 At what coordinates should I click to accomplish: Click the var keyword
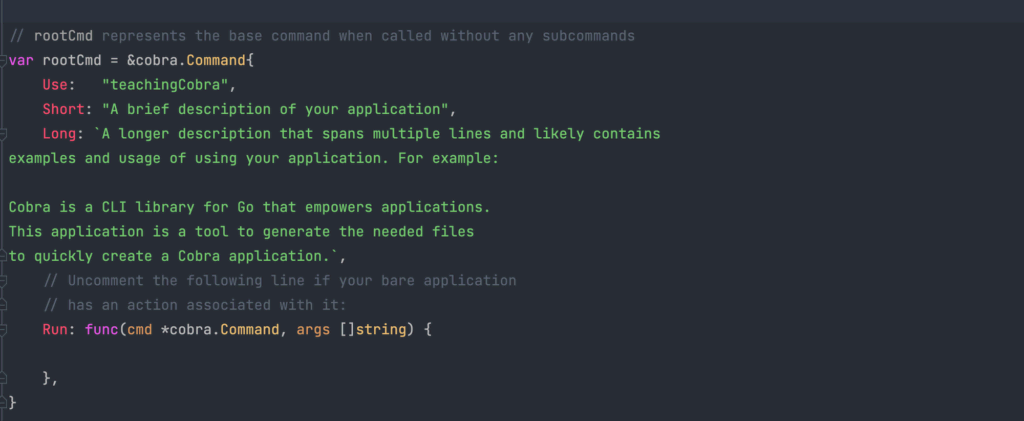click(x=21, y=60)
